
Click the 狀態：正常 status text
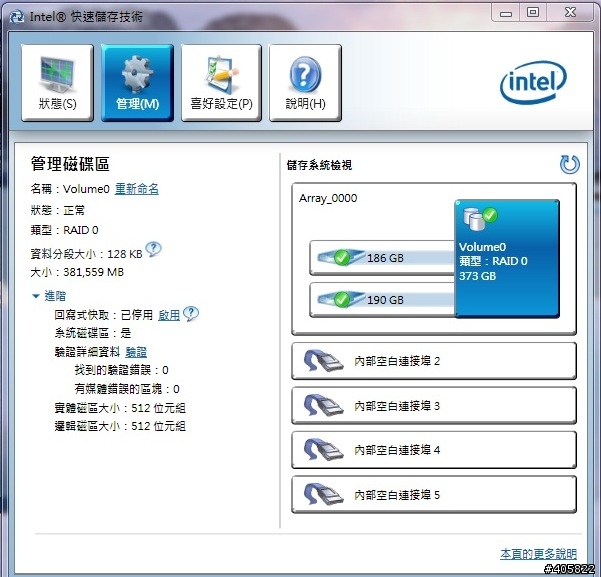click(57, 210)
